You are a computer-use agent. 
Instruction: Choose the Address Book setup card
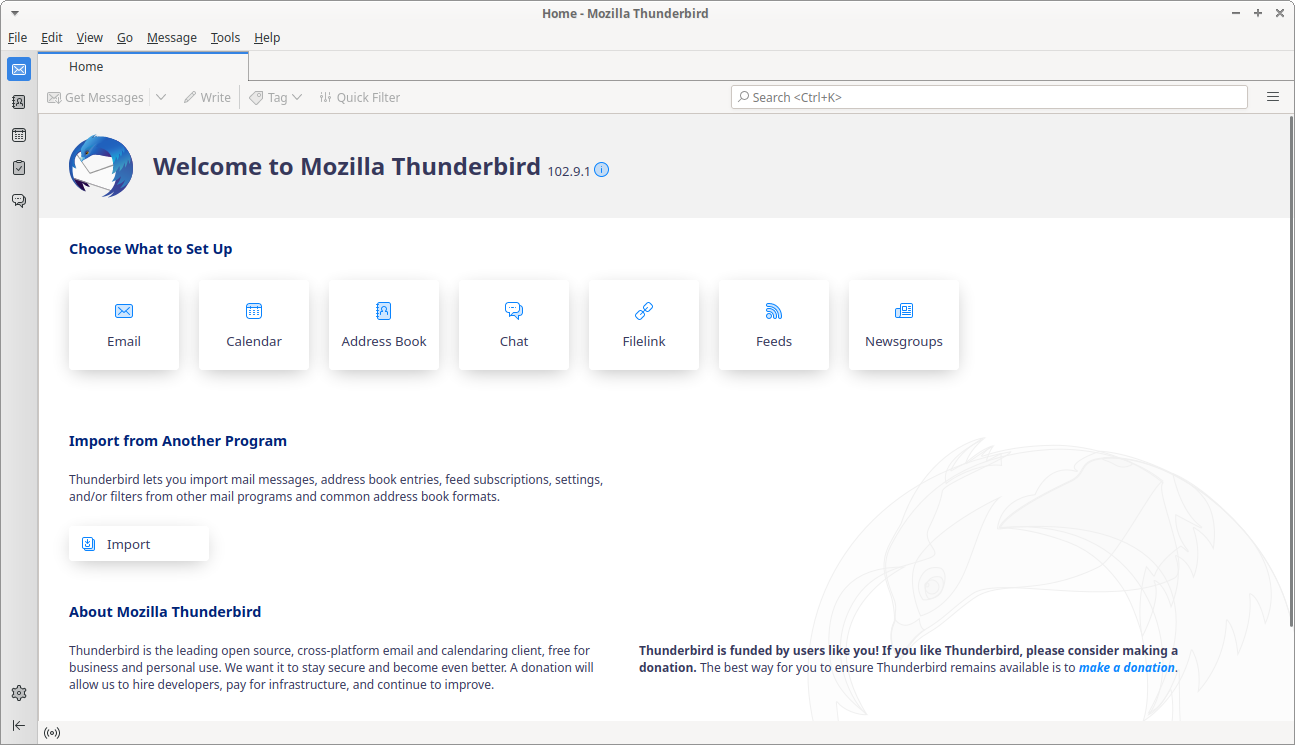(384, 325)
